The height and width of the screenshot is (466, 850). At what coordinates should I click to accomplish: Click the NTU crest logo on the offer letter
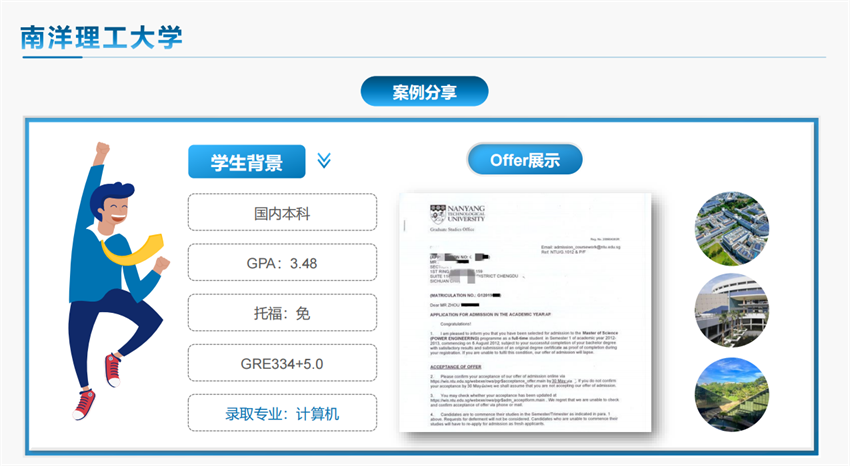tap(436, 212)
